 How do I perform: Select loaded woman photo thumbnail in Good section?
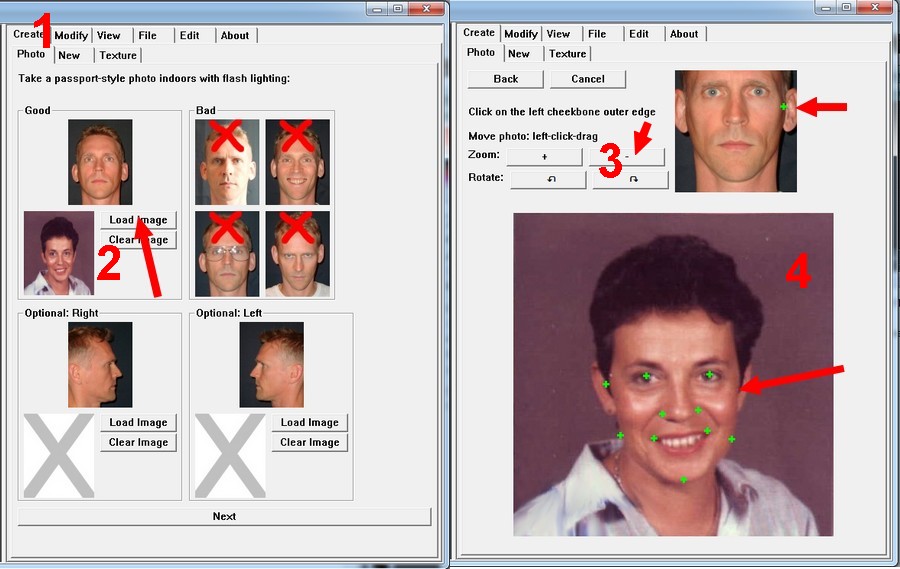[59, 253]
